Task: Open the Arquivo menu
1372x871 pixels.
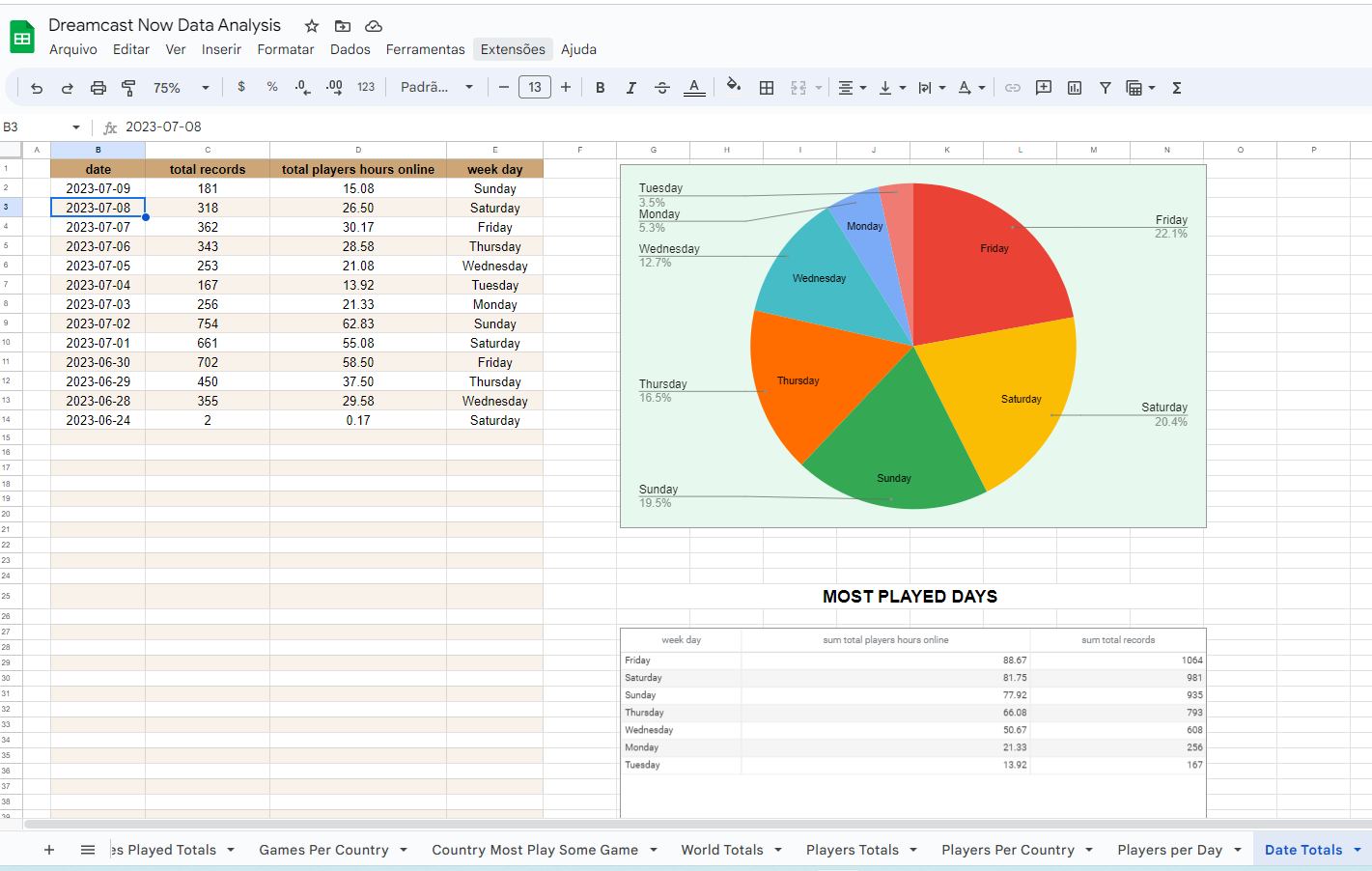Action: pos(73,49)
